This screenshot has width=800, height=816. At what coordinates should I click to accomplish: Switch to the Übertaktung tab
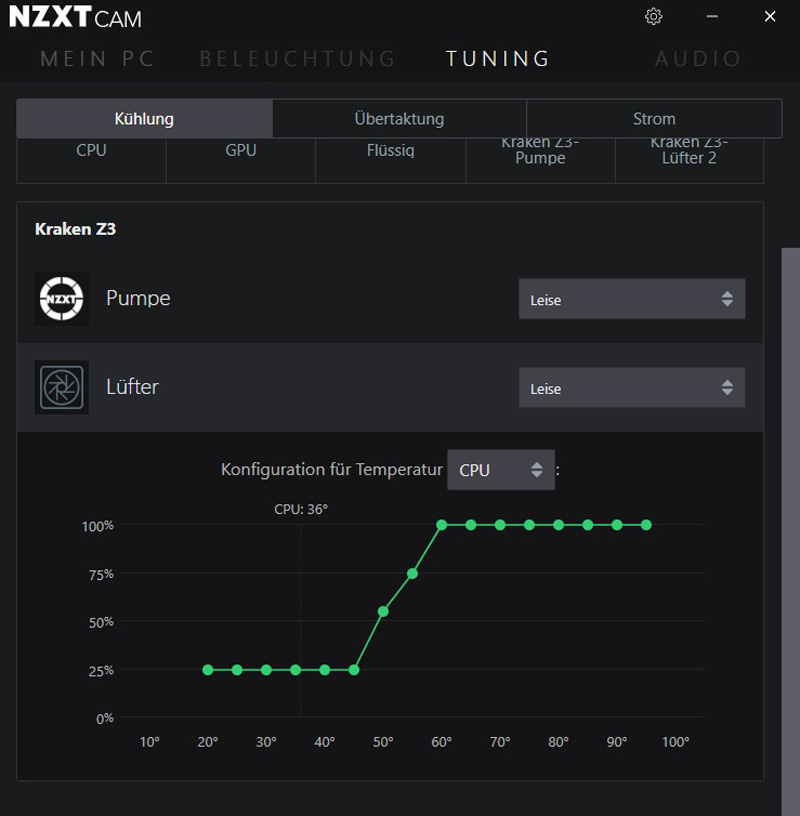pyautogui.click(x=399, y=119)
